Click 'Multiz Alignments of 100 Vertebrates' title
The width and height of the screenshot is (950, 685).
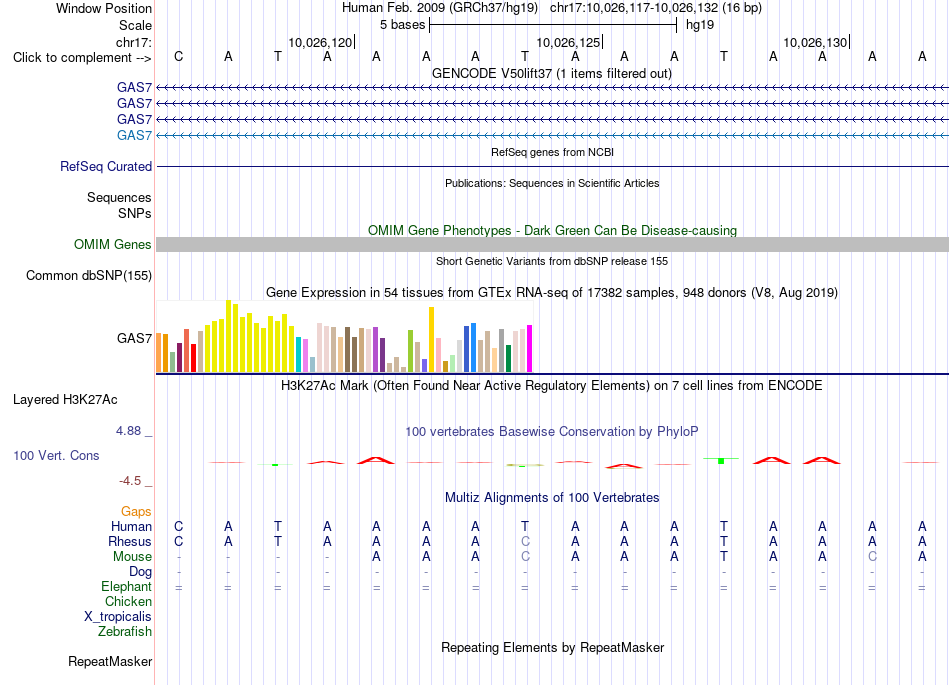click(x=552, y=497)
